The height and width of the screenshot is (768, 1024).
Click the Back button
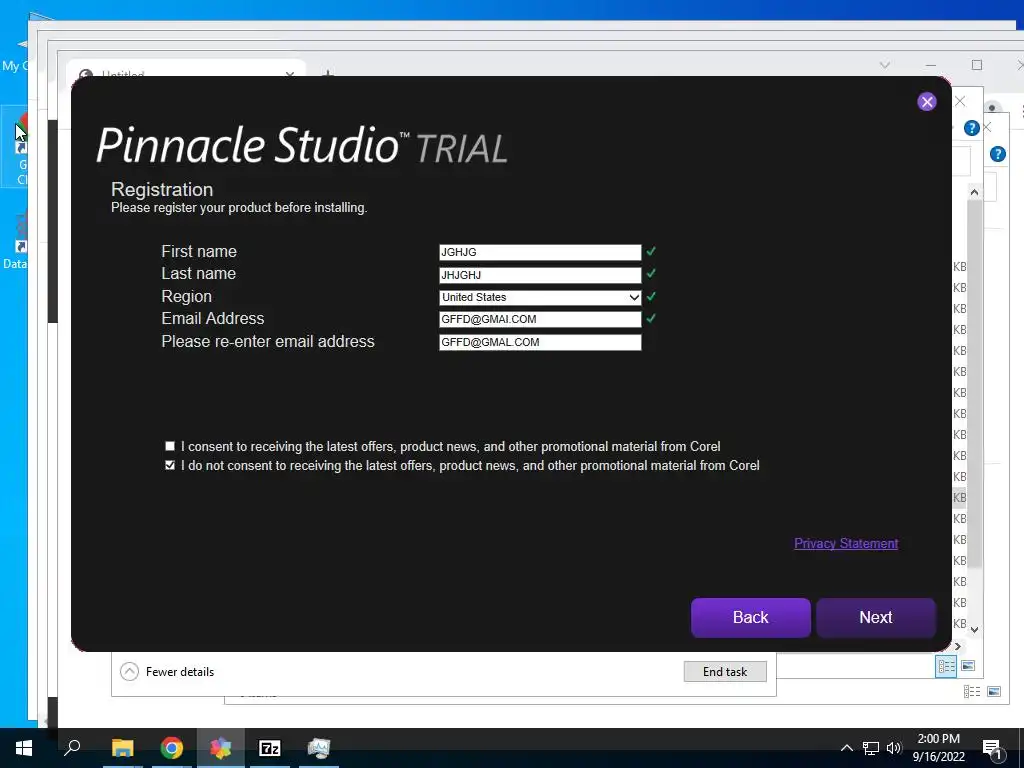pos(750,617)
